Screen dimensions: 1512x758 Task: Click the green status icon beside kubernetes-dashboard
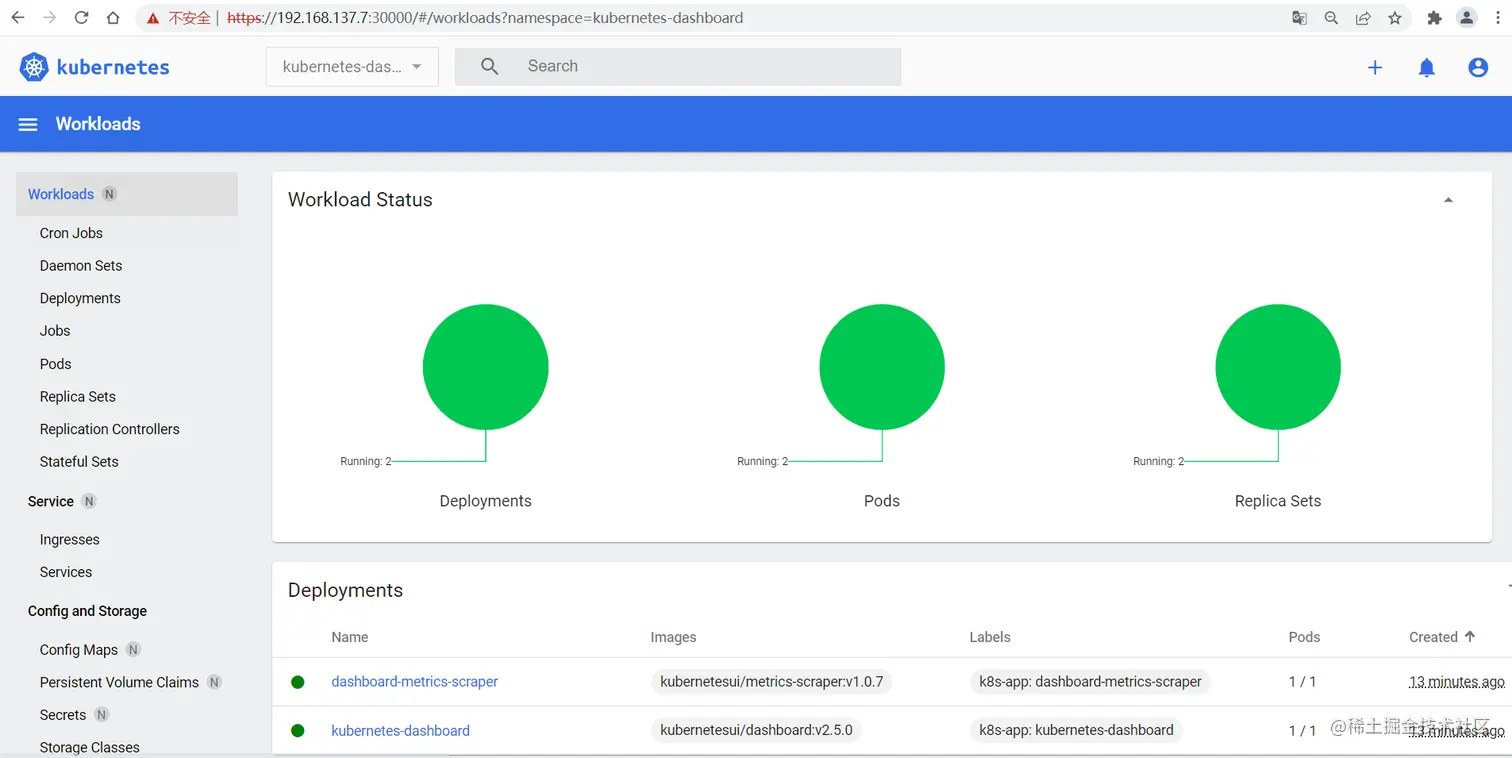297,730
